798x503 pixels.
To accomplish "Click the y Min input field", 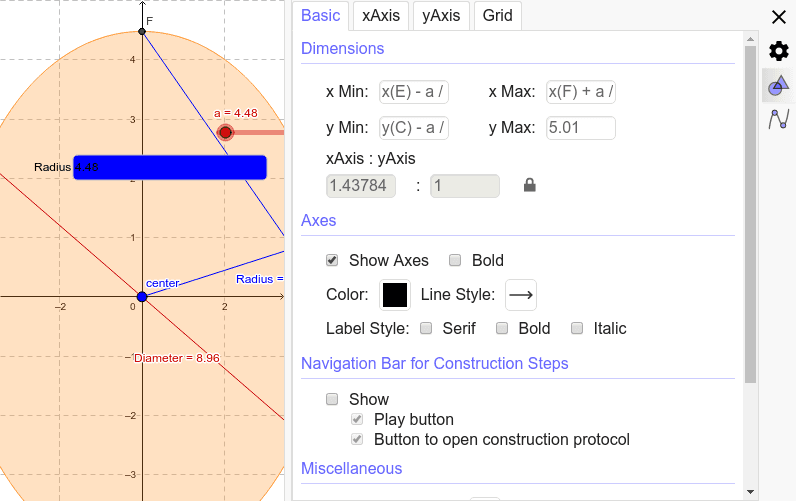I will point(414,128).
